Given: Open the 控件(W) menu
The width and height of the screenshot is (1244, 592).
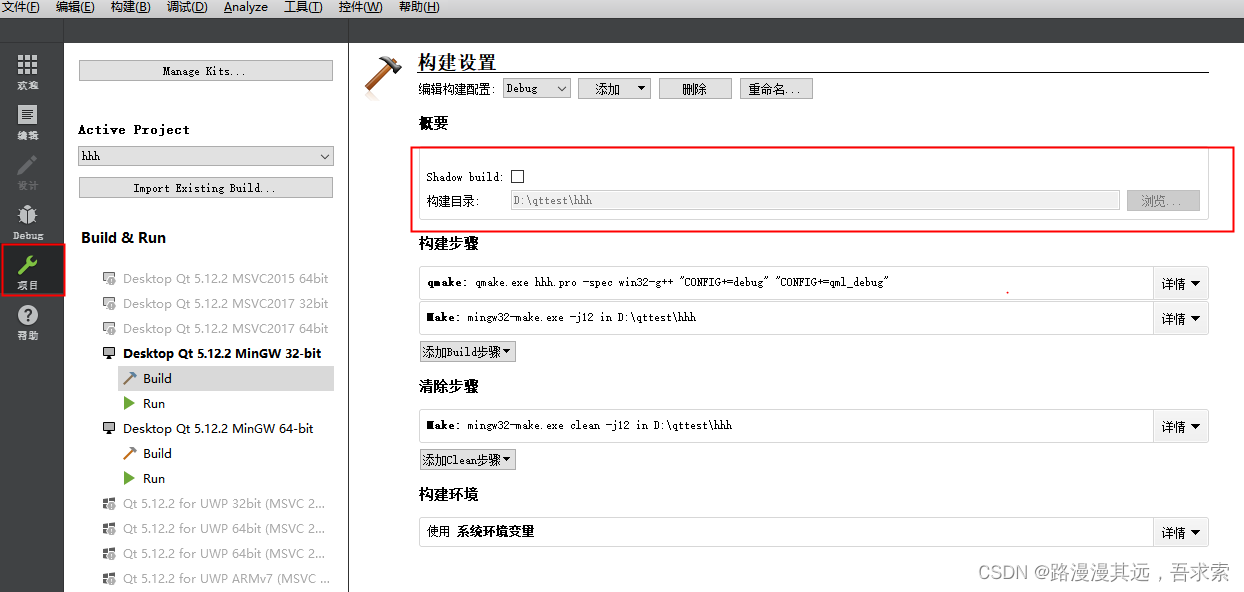Looking at the screenshot, I should 360,7.
